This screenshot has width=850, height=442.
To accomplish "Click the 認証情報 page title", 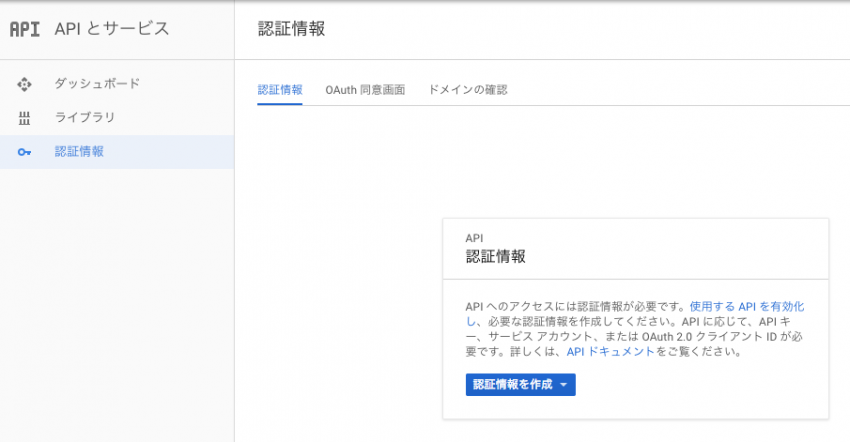I will pos(291,29).
